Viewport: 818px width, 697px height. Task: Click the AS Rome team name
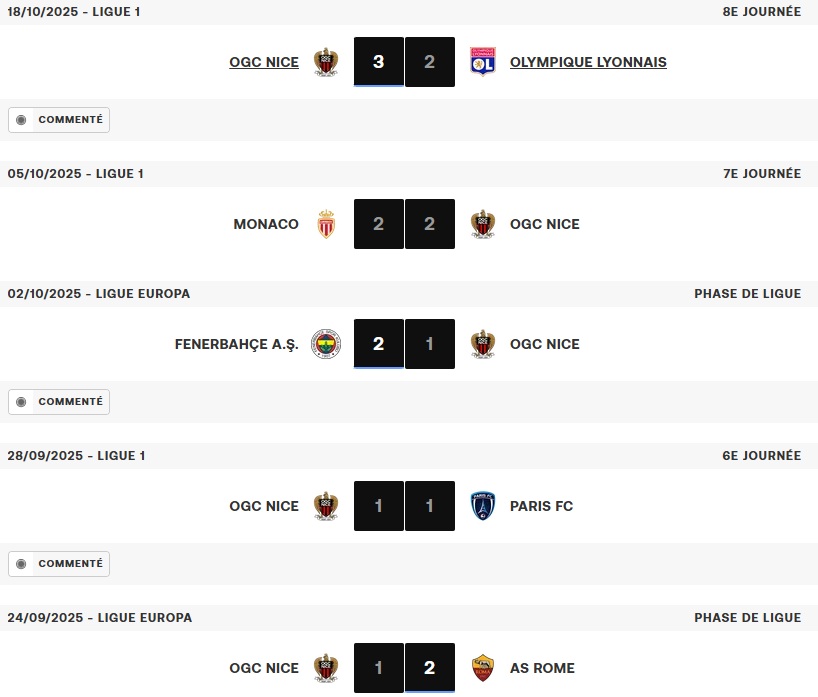542,668
